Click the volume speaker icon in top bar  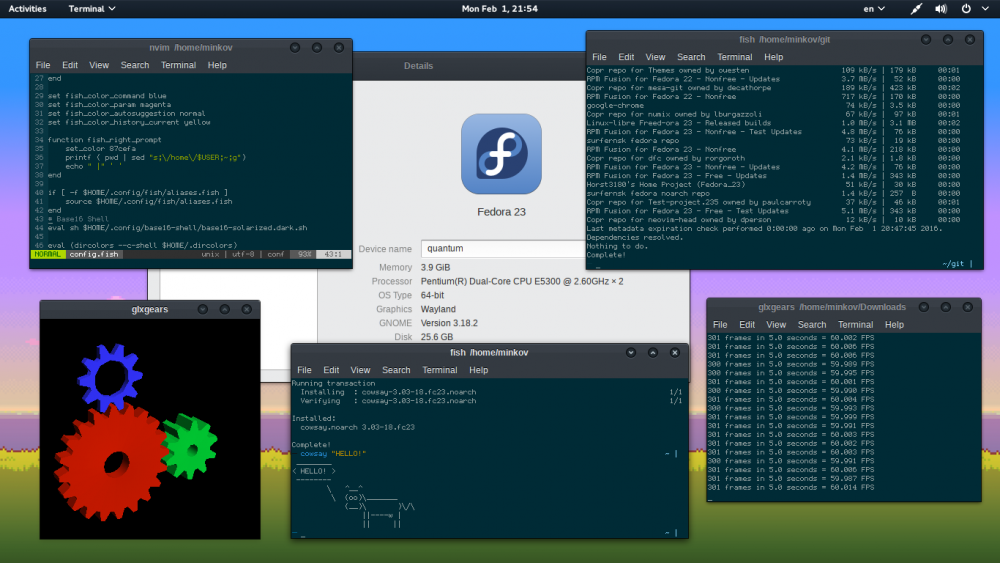click(941, 9)
